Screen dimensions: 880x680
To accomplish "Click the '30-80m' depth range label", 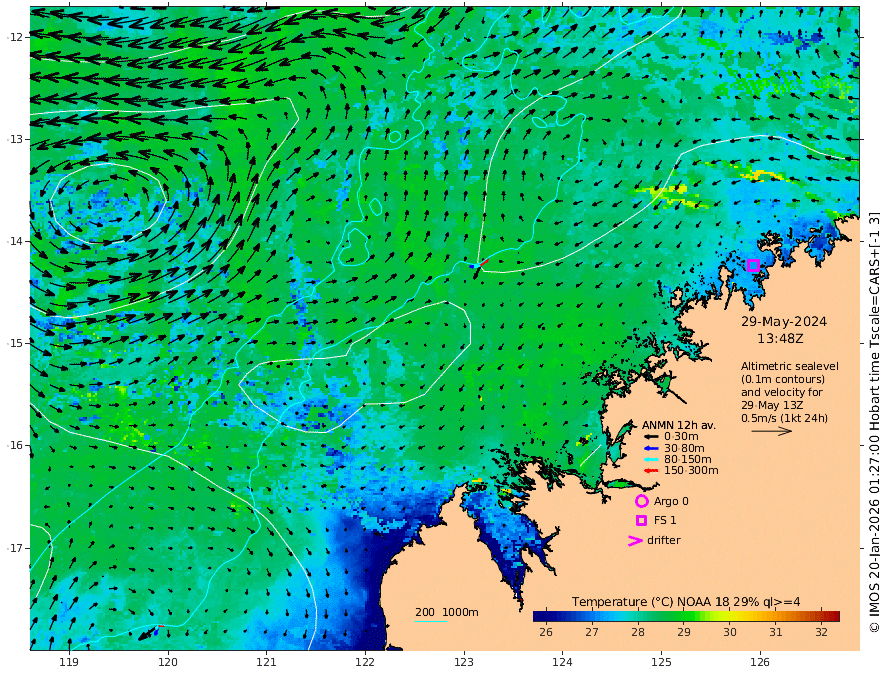I will coord(684,448).
